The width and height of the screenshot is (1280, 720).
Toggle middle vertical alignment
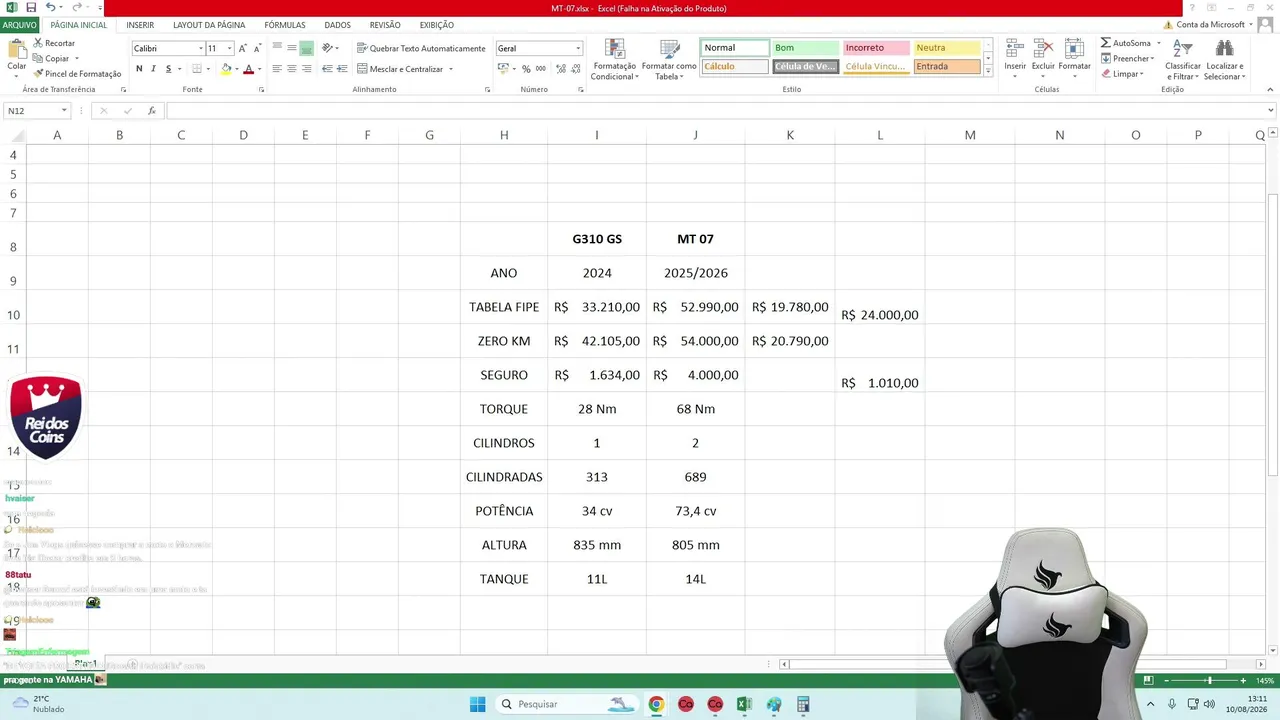[x=292, y=48]
